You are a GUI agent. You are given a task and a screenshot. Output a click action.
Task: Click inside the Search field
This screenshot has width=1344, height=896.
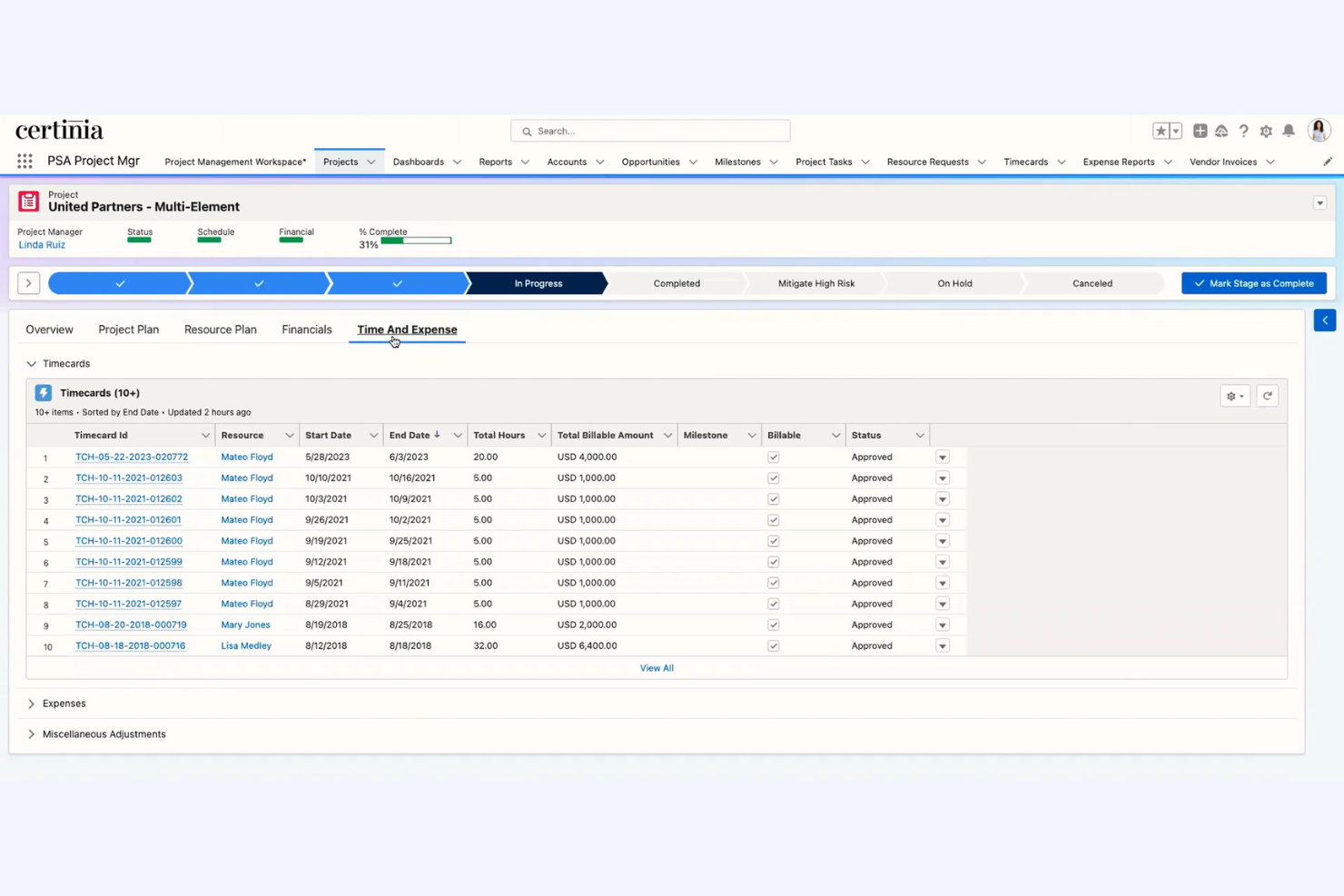tap(649, 130)
